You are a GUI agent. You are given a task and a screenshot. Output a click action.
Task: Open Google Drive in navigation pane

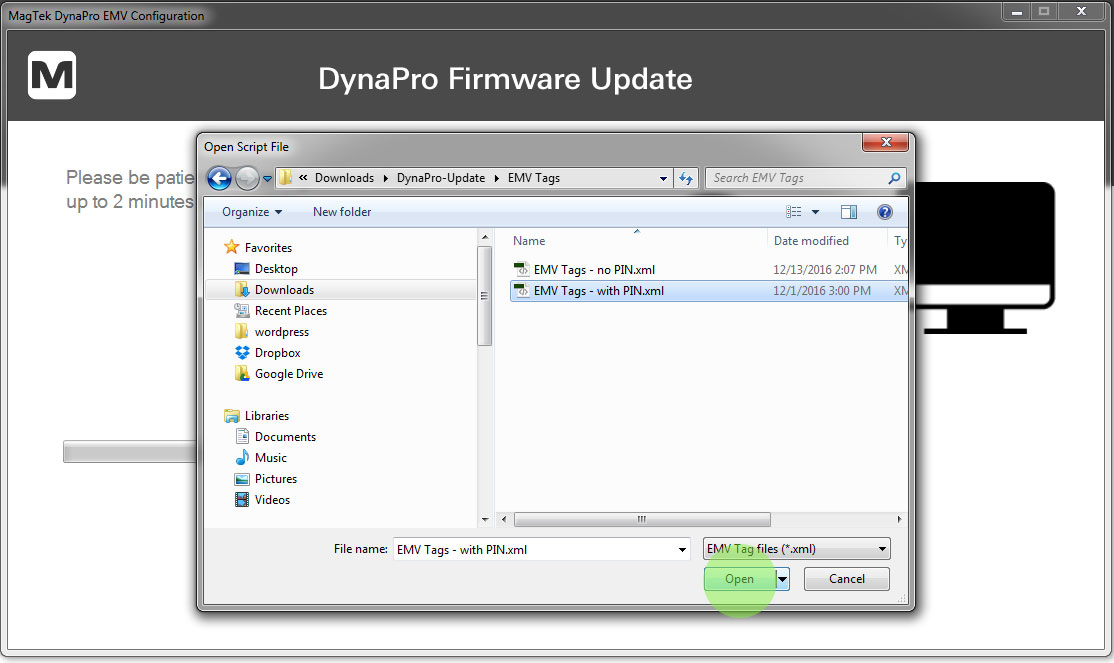point(288,374)
